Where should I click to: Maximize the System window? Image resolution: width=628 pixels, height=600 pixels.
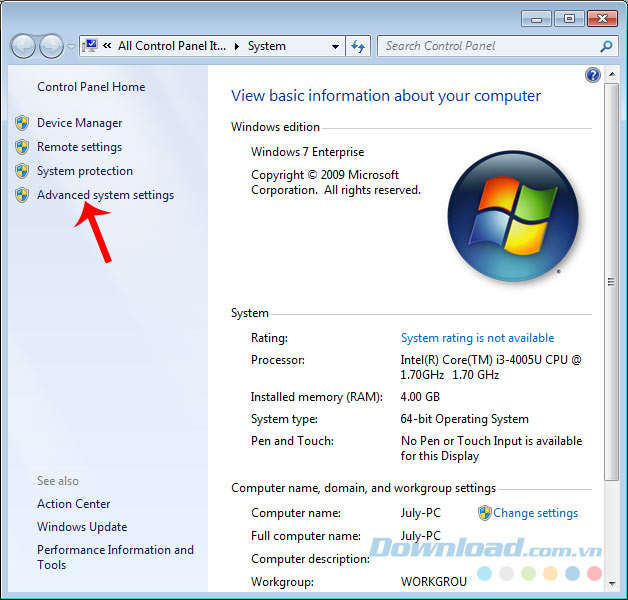coord(570,19)
